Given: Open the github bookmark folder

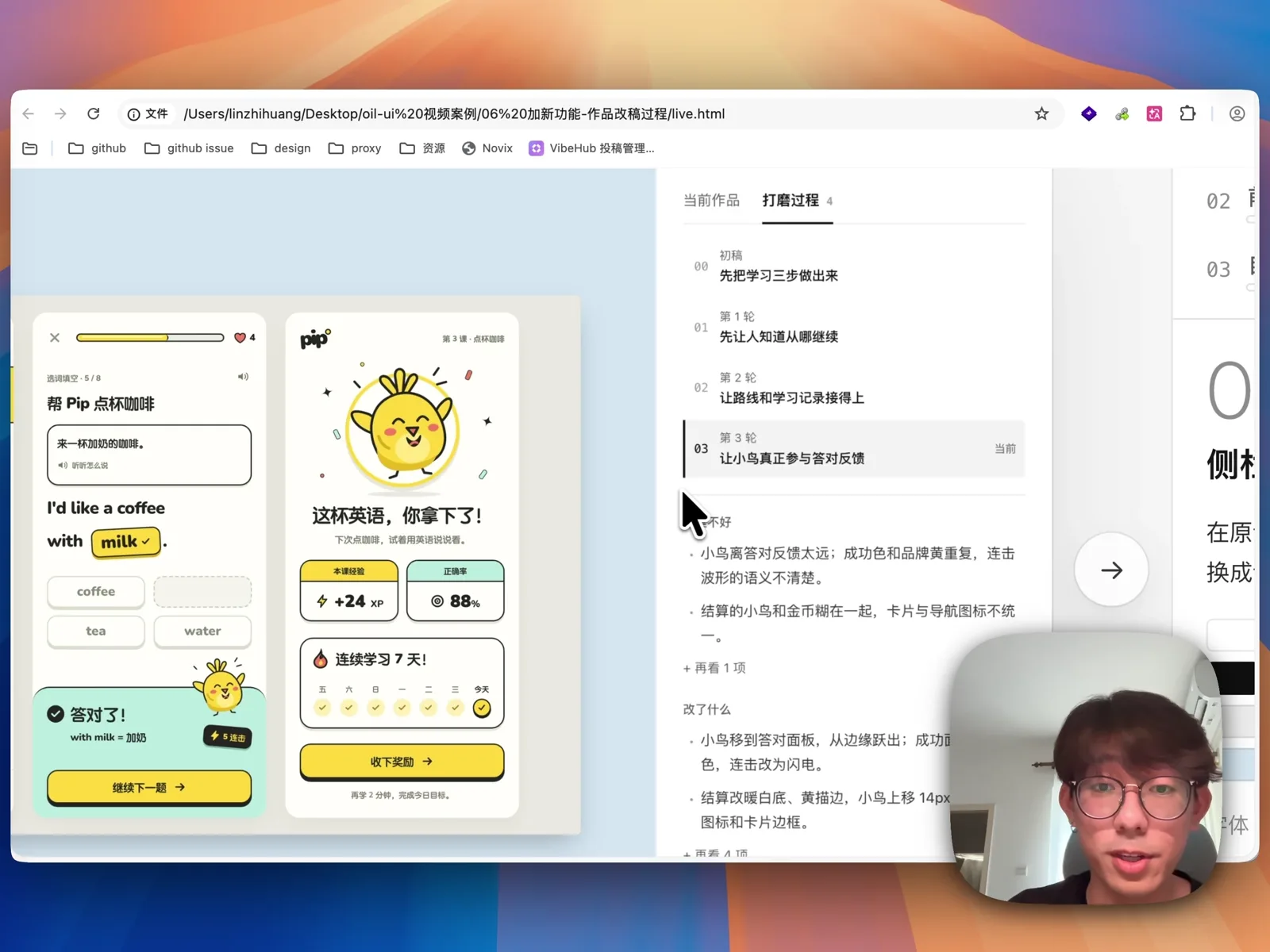Looking at the screenshot, I should [x=98, y=148].
